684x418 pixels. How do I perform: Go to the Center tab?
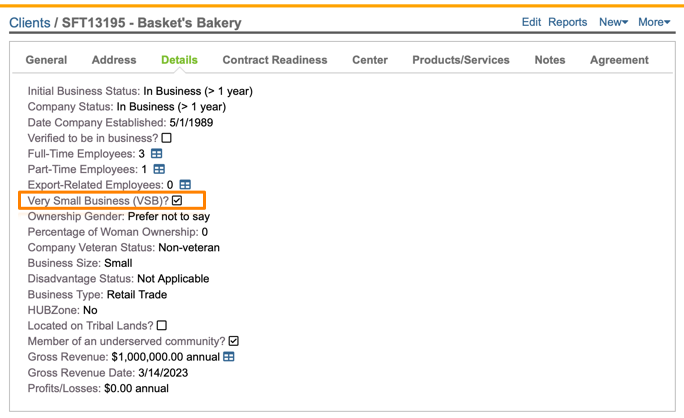pos(370,60)
